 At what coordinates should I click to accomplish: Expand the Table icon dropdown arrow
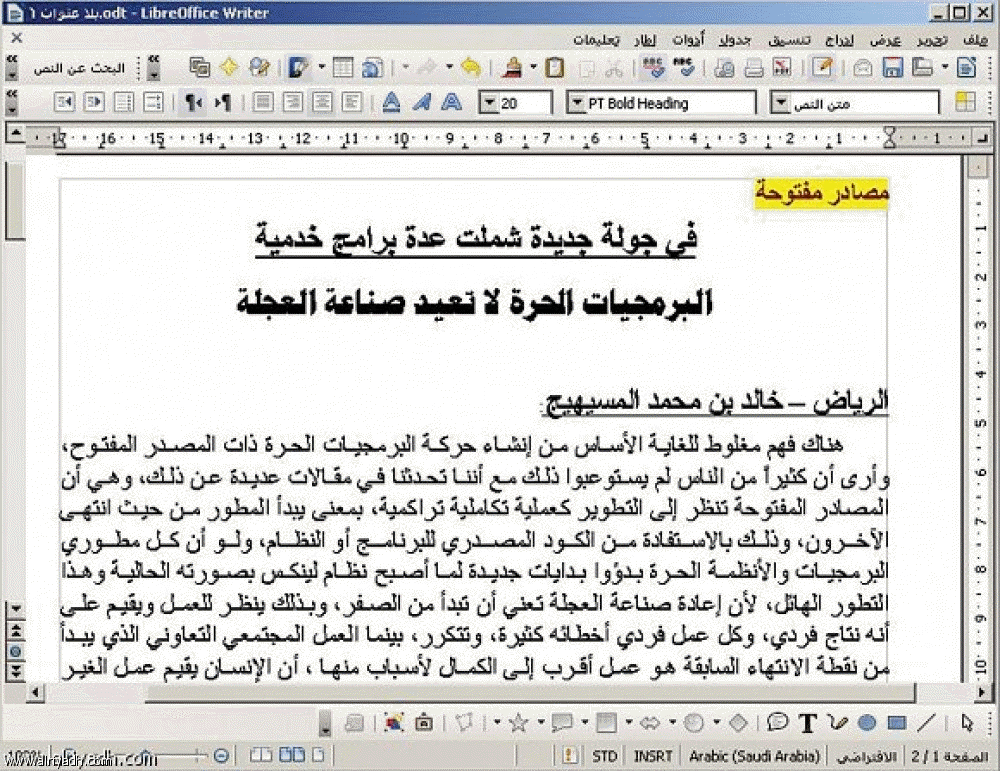[x=322, y=68]
